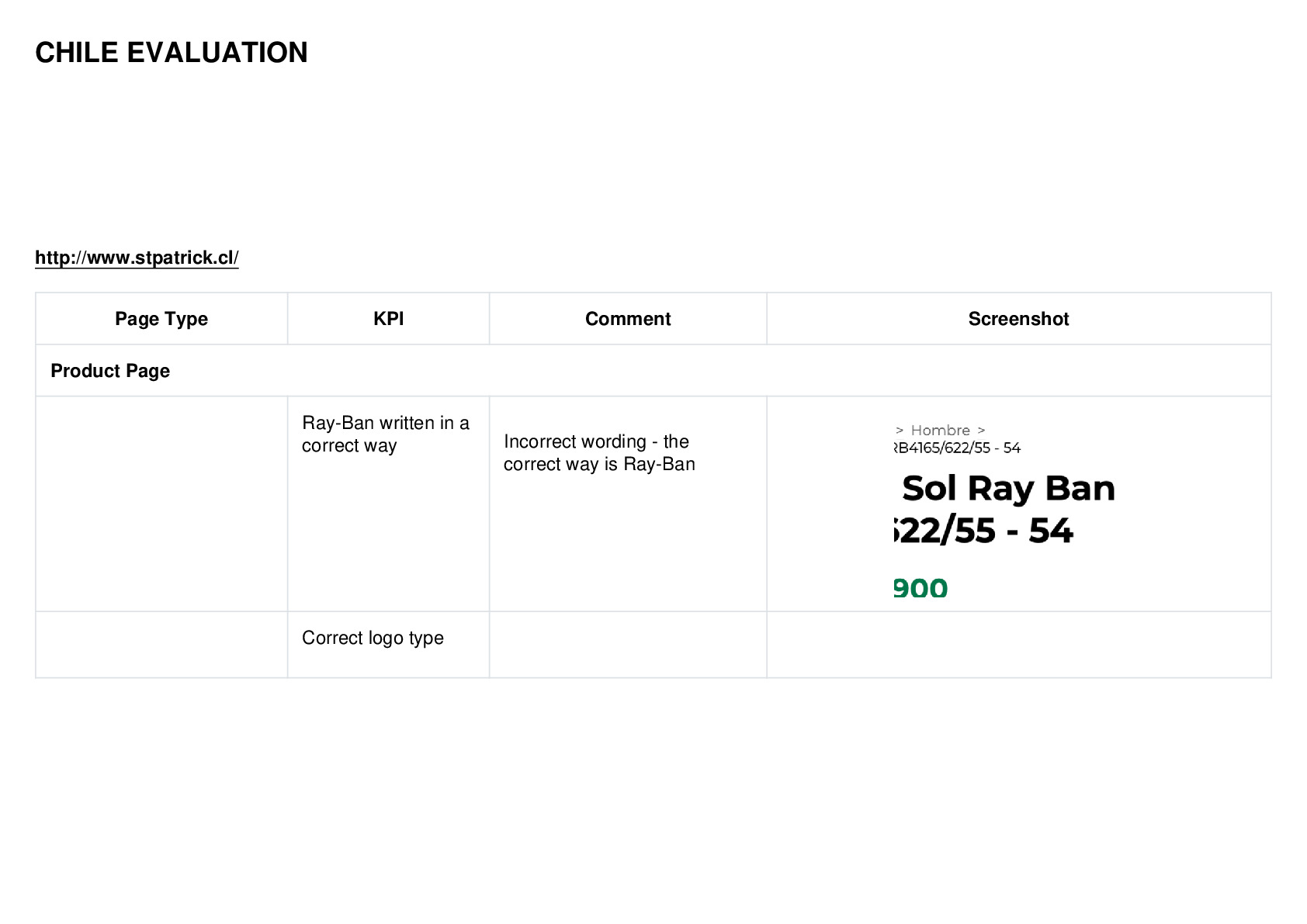Click the 'Incorrect wording' comment cell
Screen dimensions: 1307x924
[x=628, y=504]
